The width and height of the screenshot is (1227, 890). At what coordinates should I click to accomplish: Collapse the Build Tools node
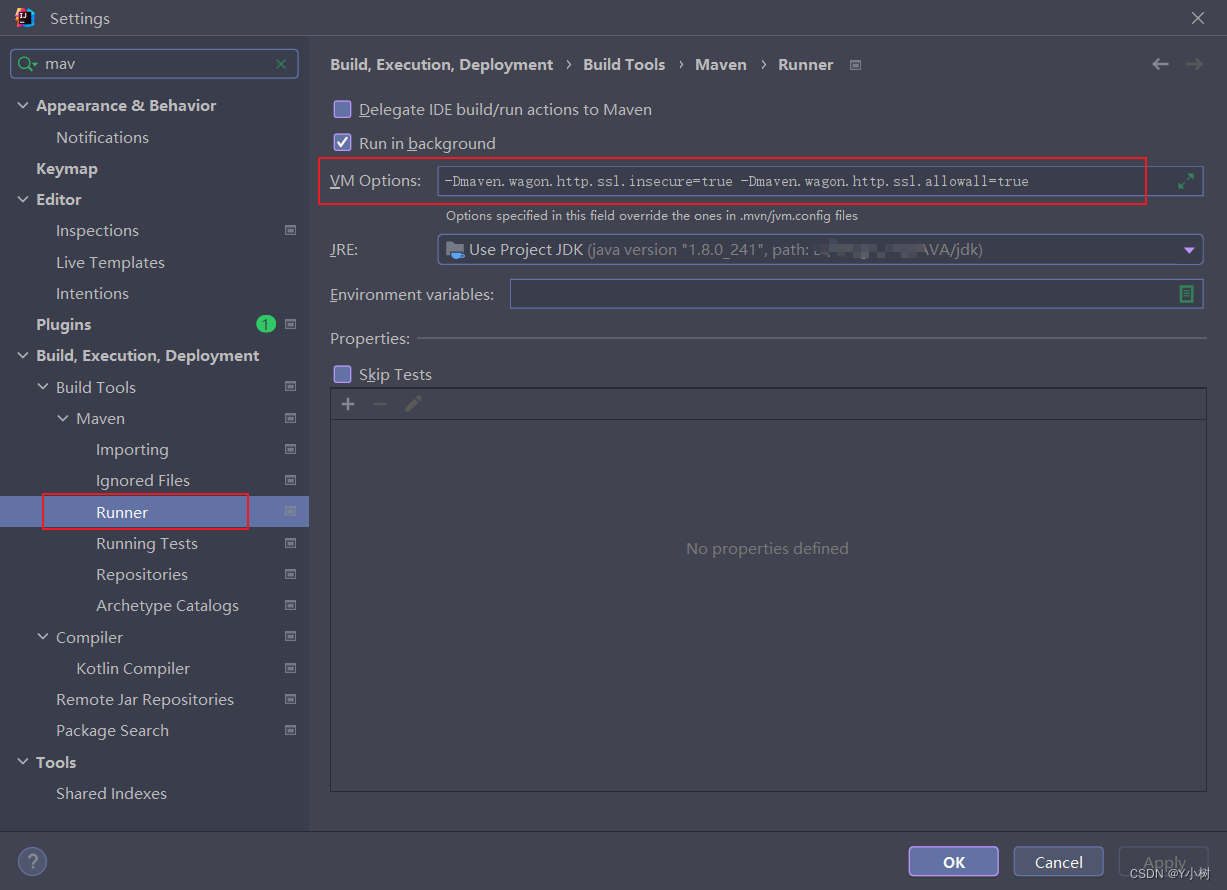(43, 387)
